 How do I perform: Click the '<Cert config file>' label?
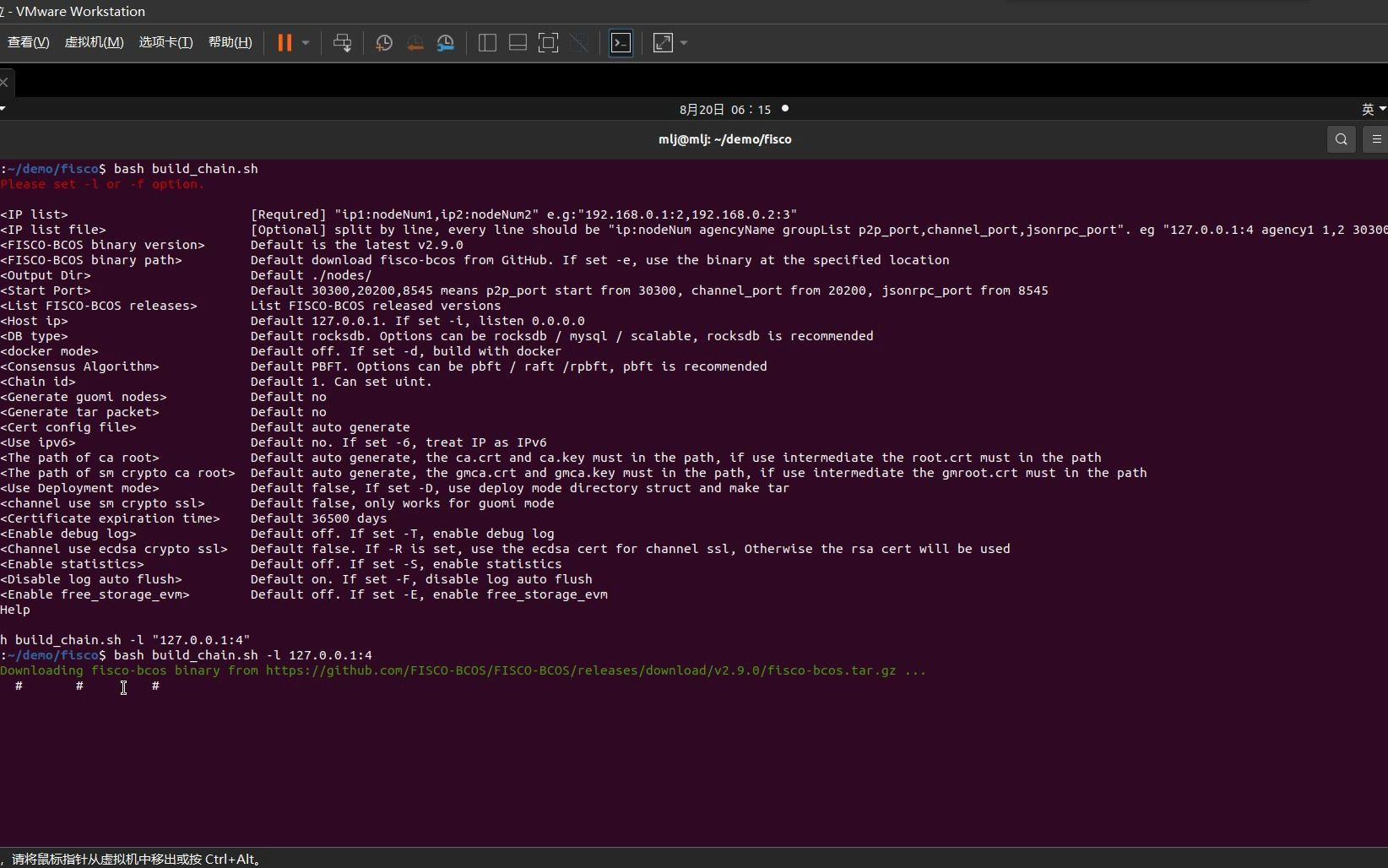pyautogui.click(x=68, y=427)
